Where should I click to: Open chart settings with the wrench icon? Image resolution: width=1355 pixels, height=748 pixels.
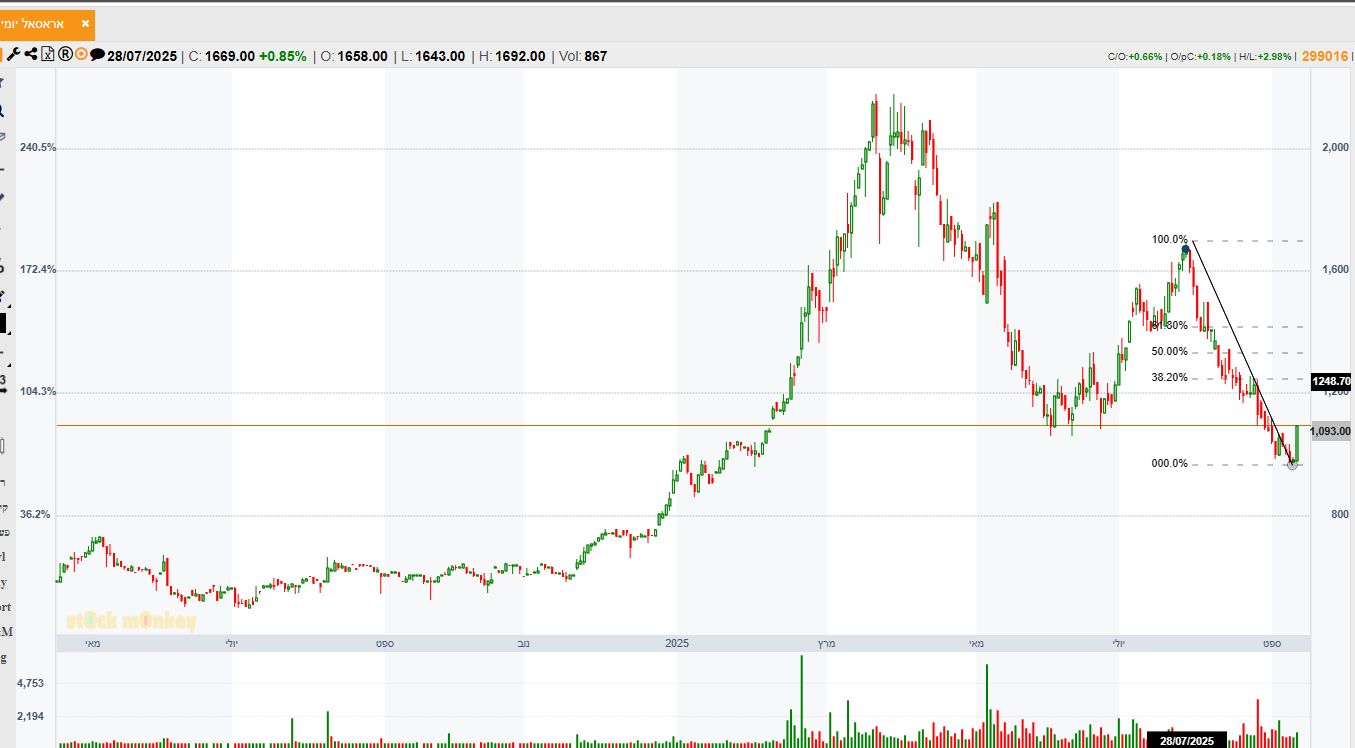[14, 55]
